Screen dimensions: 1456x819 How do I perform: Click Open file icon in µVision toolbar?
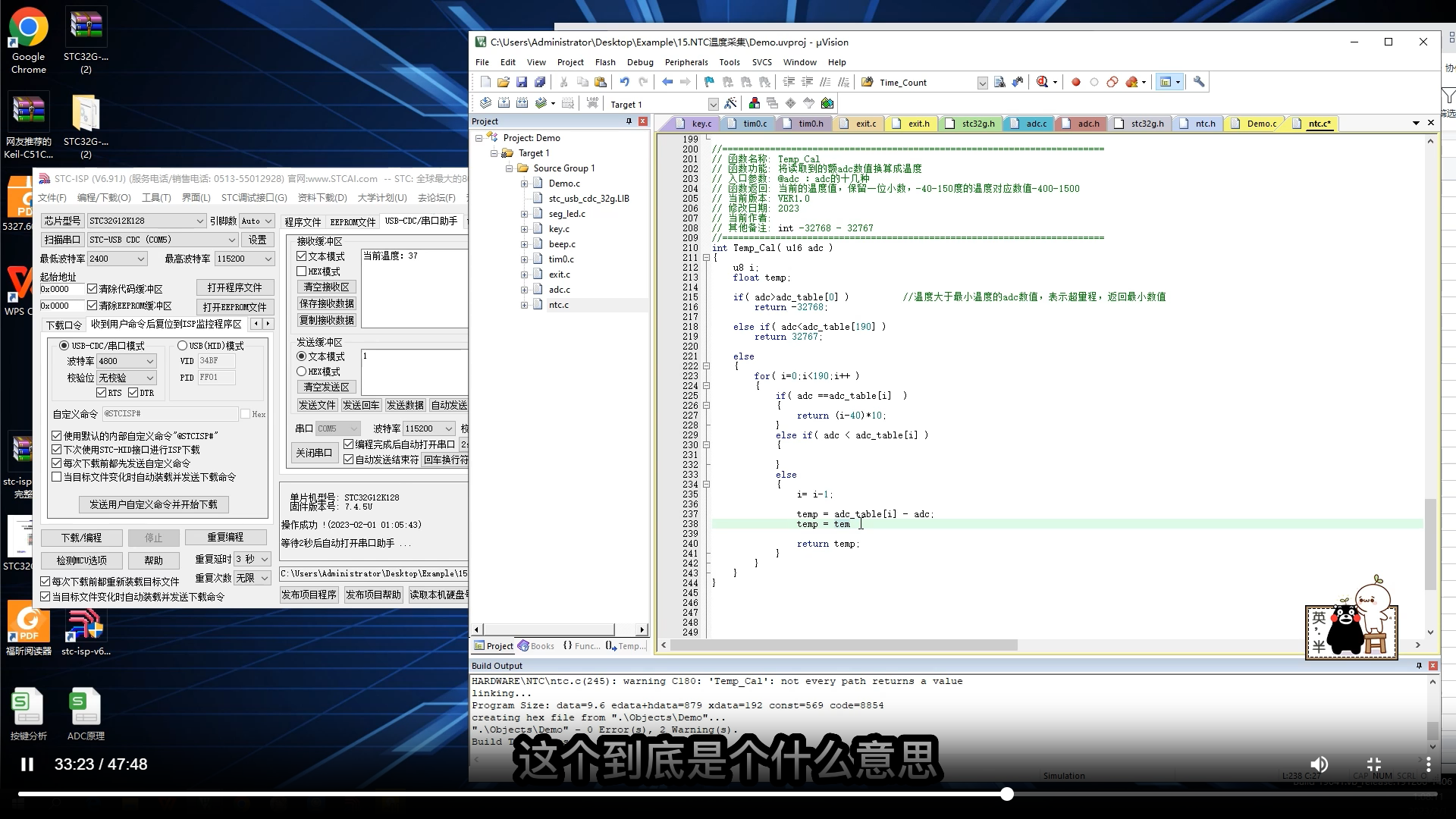[x=504, y=82]
